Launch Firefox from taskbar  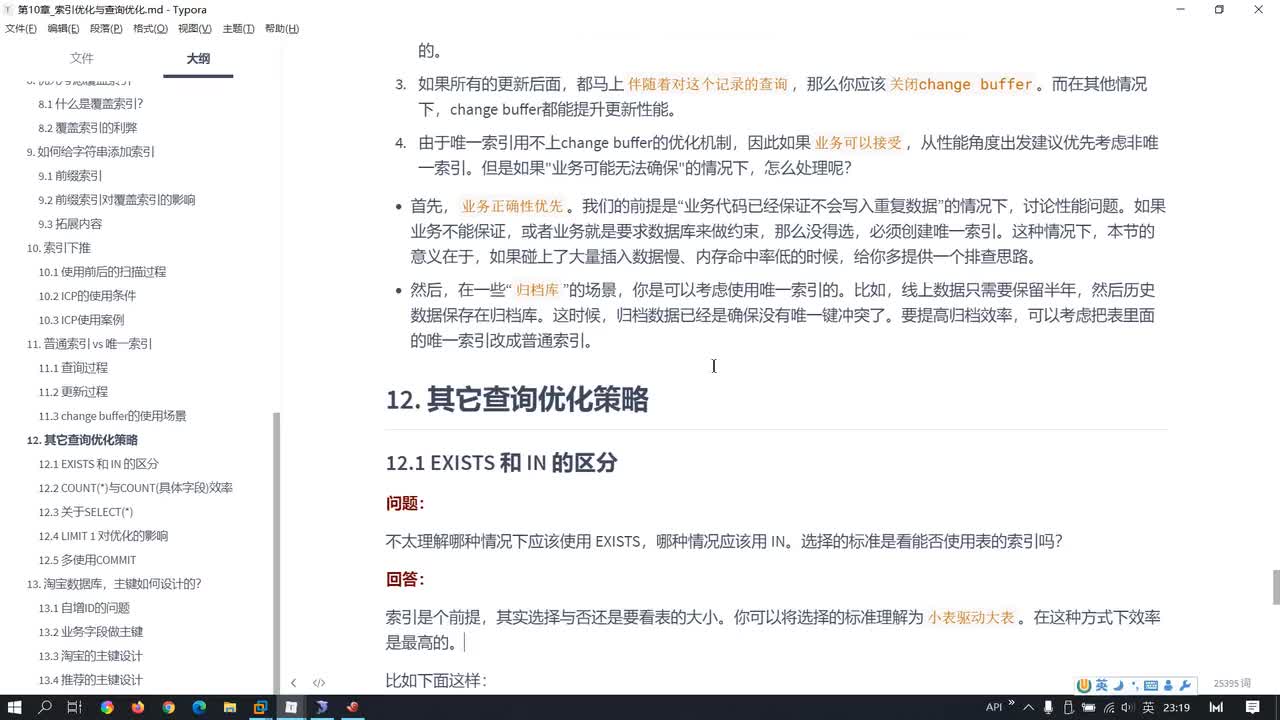click(x=137, y=707)
